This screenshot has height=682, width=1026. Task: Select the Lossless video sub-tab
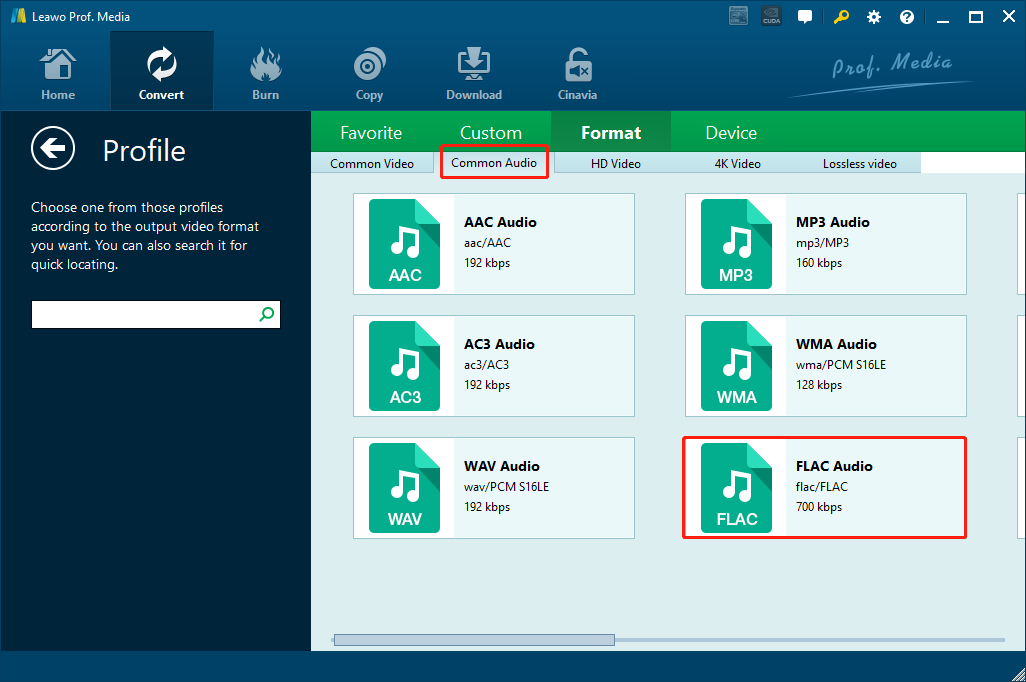click(x=859, y=163)
